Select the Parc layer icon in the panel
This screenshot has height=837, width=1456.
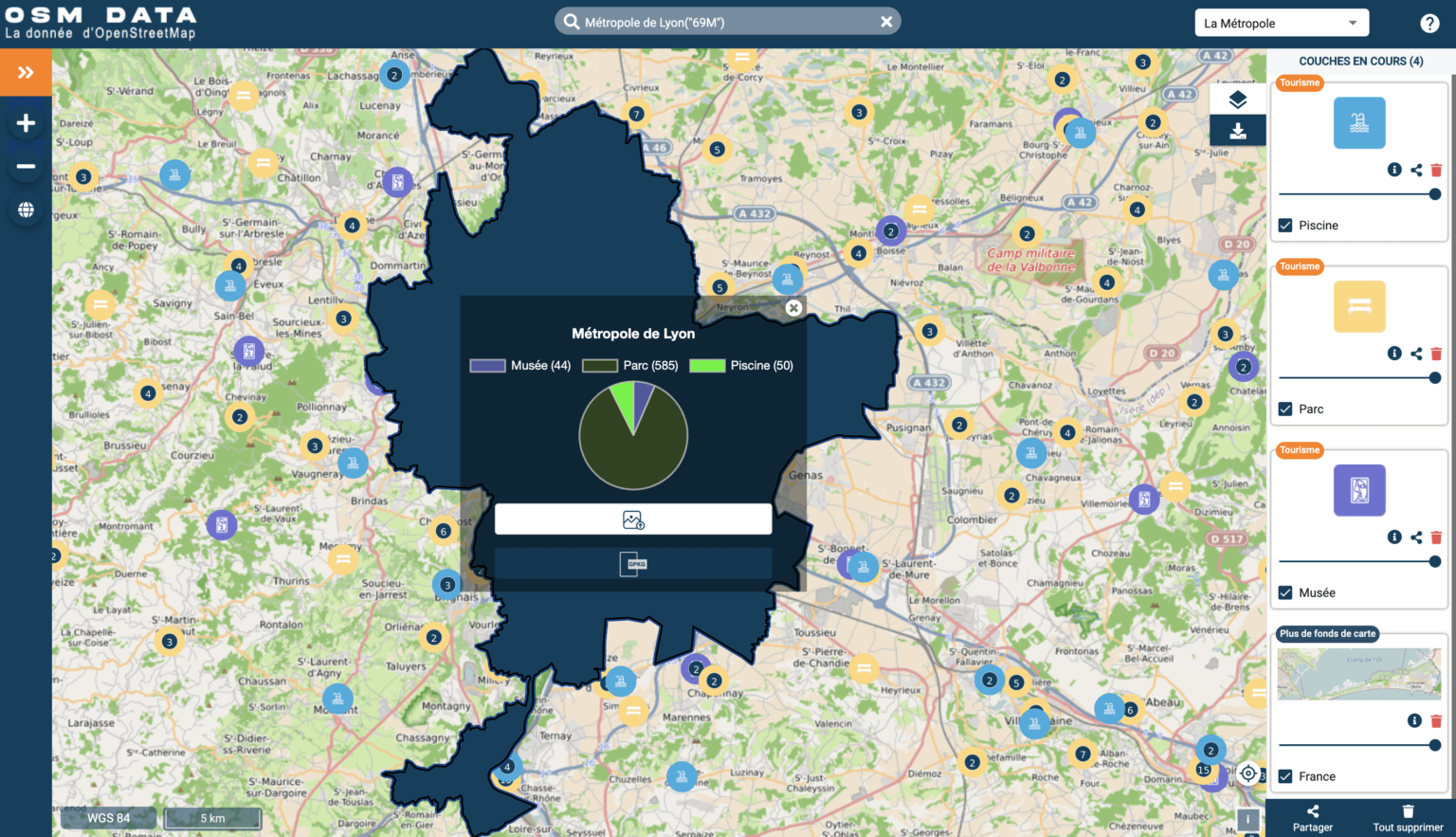pos(1359,306)
